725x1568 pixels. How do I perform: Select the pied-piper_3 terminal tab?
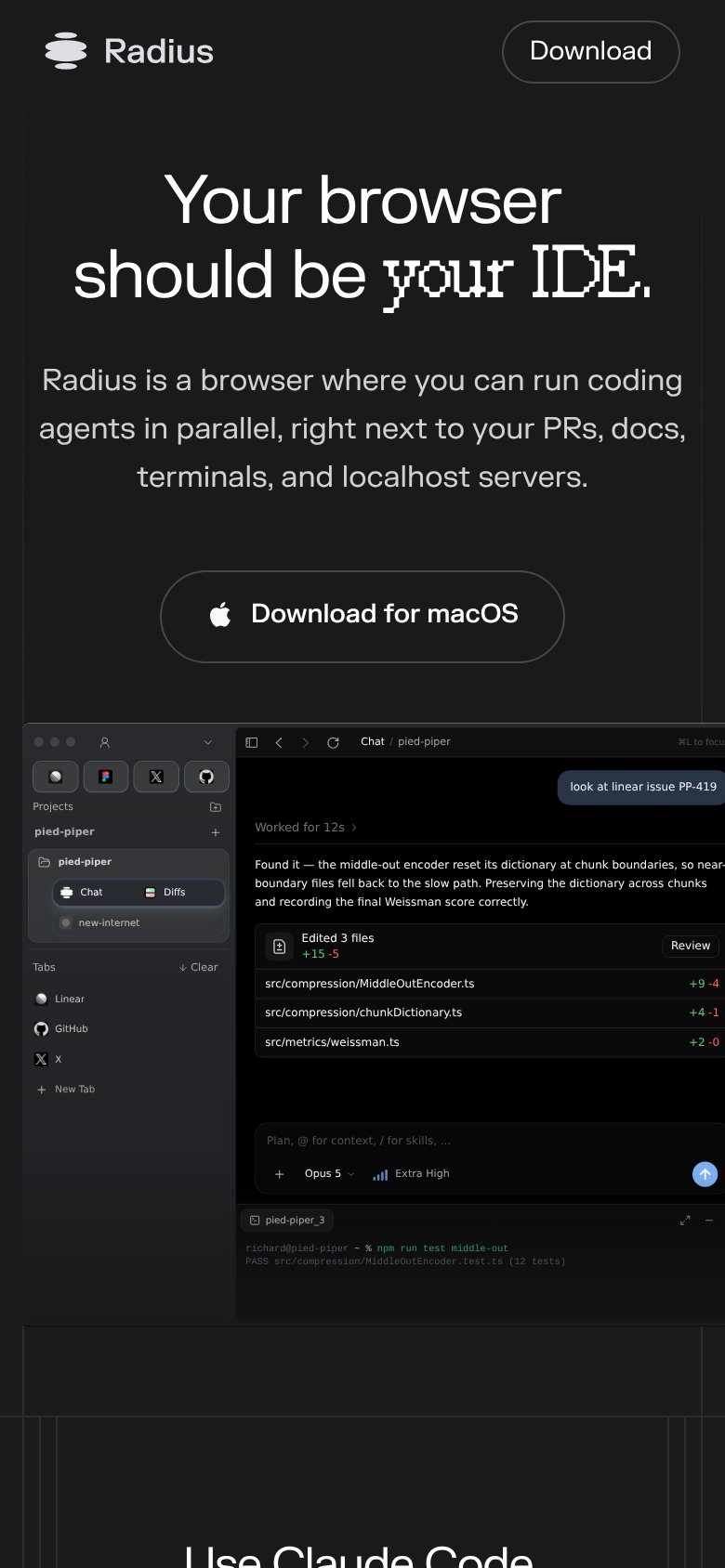tap(287, 1221)
